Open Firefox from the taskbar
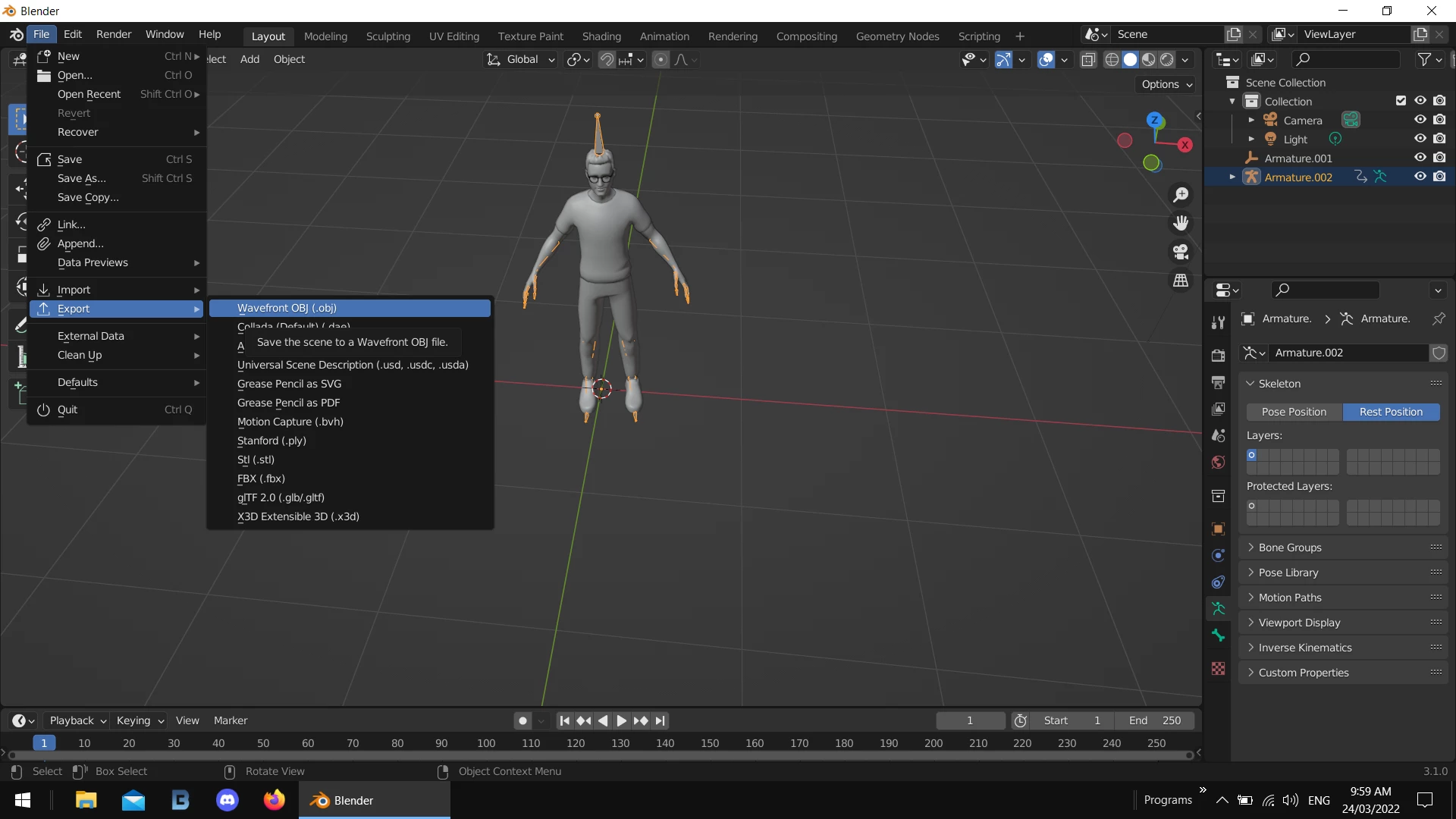 click(274, 800)
